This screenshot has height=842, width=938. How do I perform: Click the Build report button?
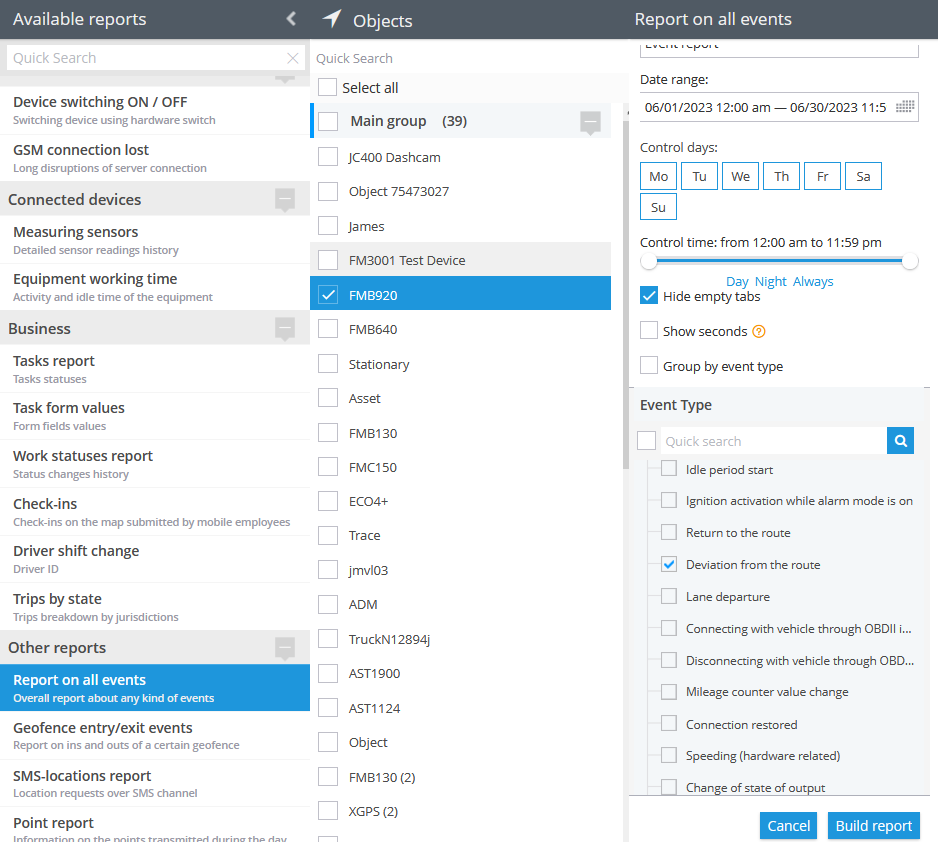pos(873,826)
